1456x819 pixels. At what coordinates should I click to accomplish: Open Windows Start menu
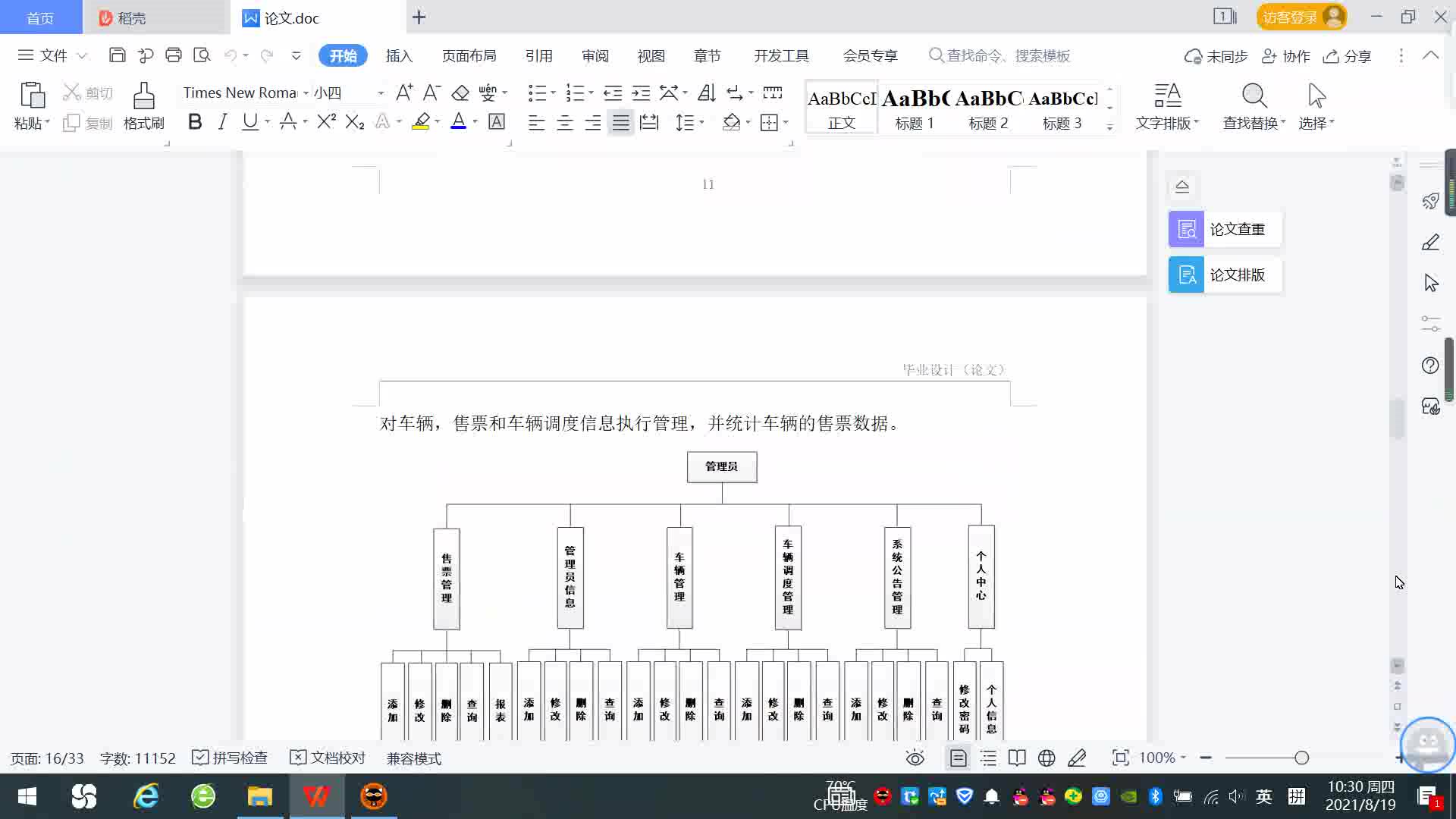pyautogui.click(x=27, y=796)
